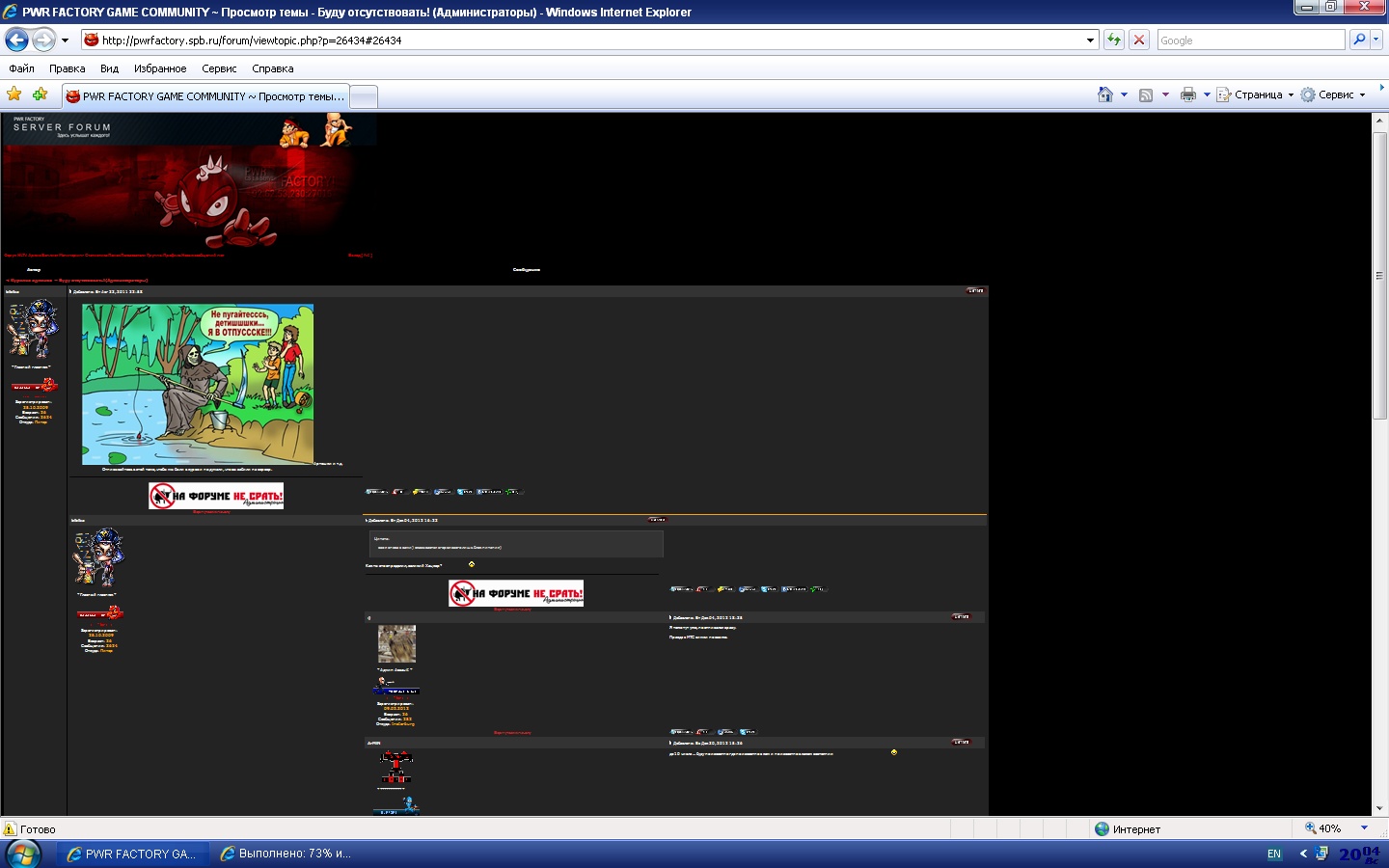Click the Refresh page icon
Image resolution: width=1389 pixels, height=868 pixels.
tap(1114, 40)
